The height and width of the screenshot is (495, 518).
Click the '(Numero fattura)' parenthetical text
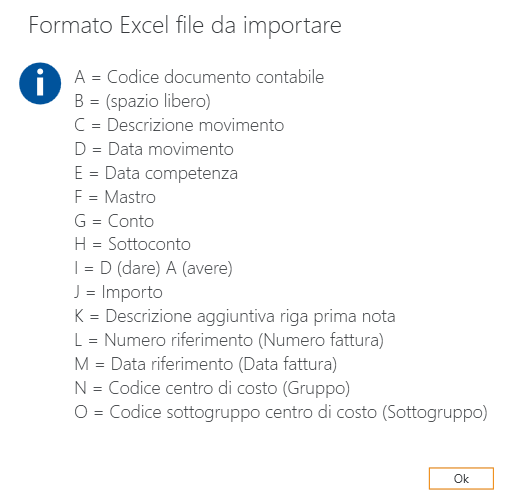coord(321,340)
